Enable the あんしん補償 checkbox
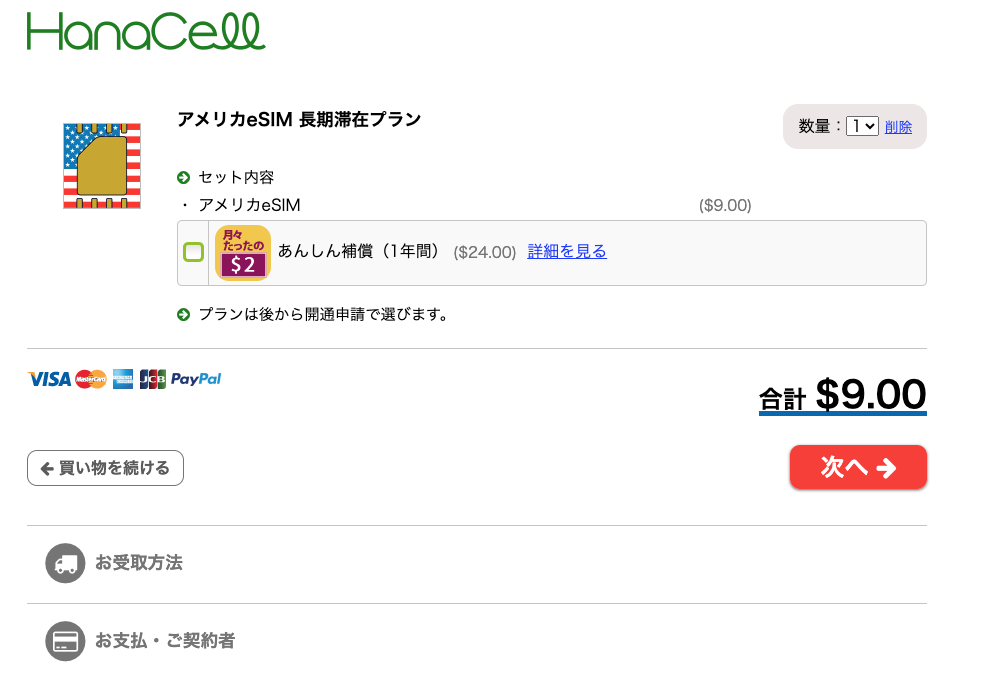987x690 pixels. pyautogui.click(x=193, y=252)
